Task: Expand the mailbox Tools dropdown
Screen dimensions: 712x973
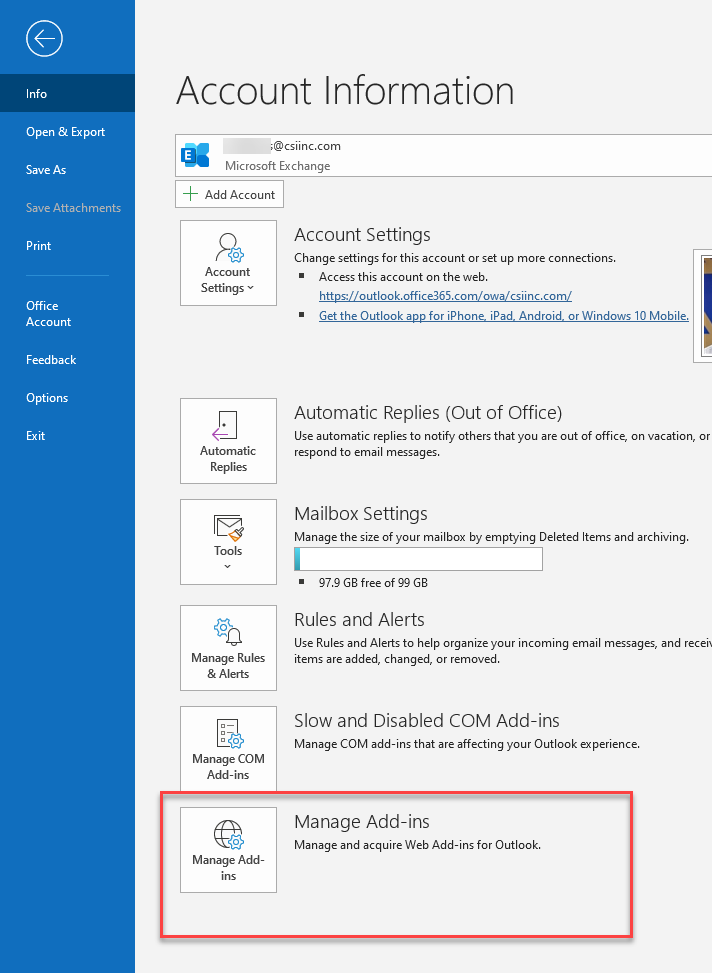Action: click(228, 541)
